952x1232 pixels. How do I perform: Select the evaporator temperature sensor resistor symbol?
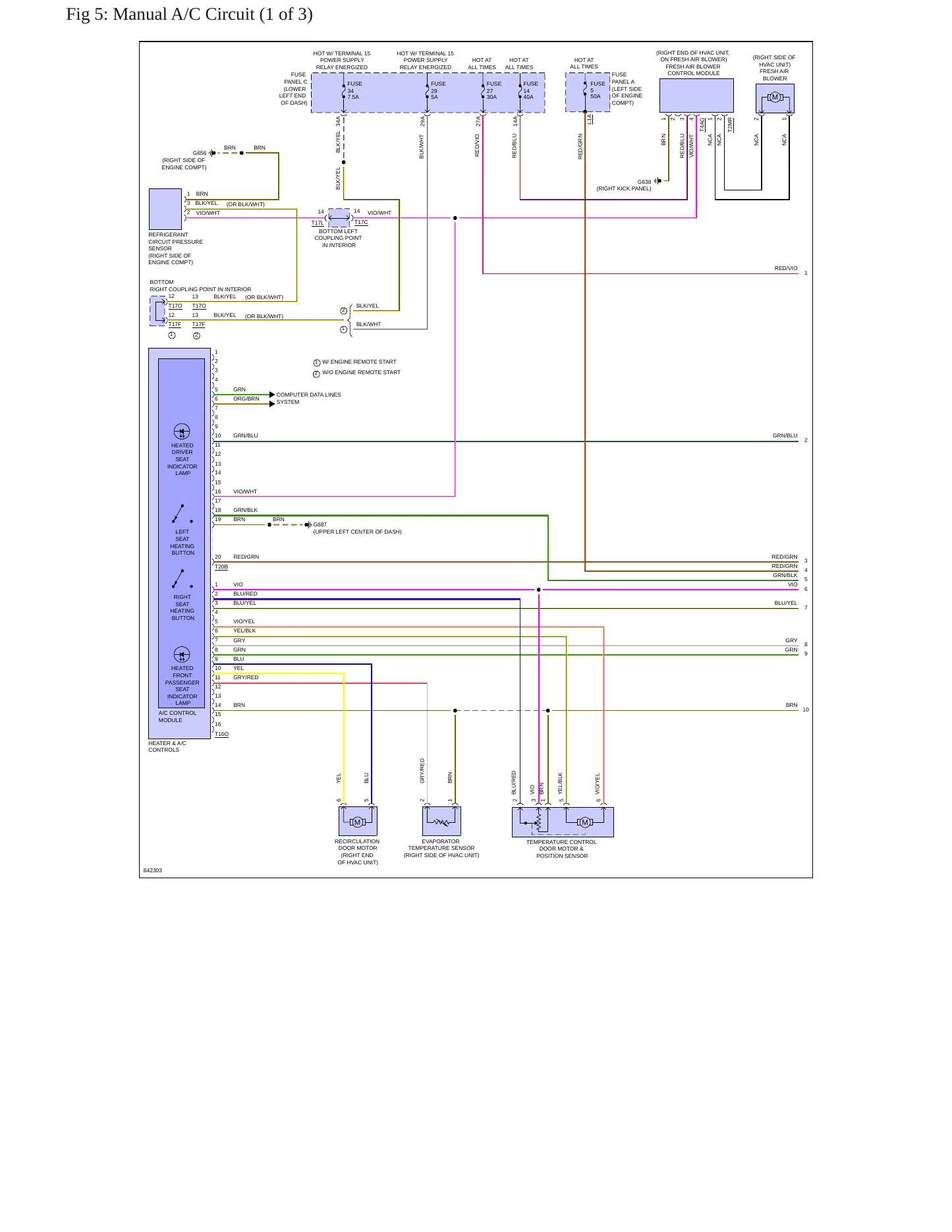(441, 822)
